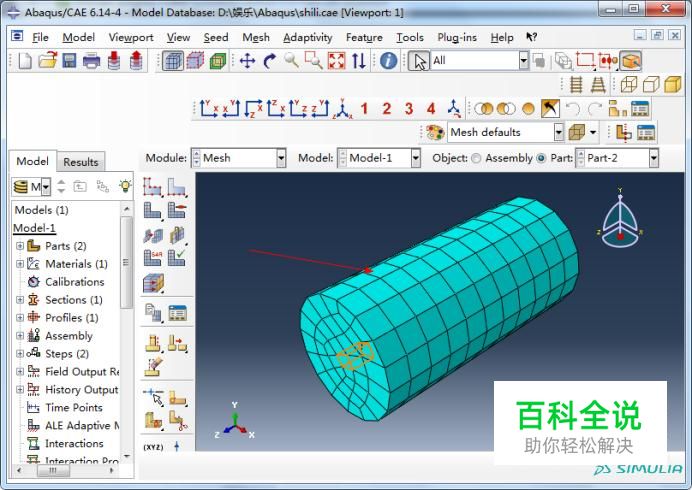The image size is (692, 490).
Task: Click the Undo arrow icon
Action: click(572, 109)
